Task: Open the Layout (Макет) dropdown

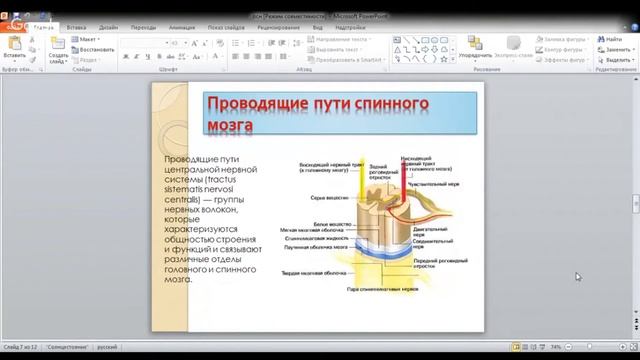Action: pyautogui.click(x=86, y=39)
